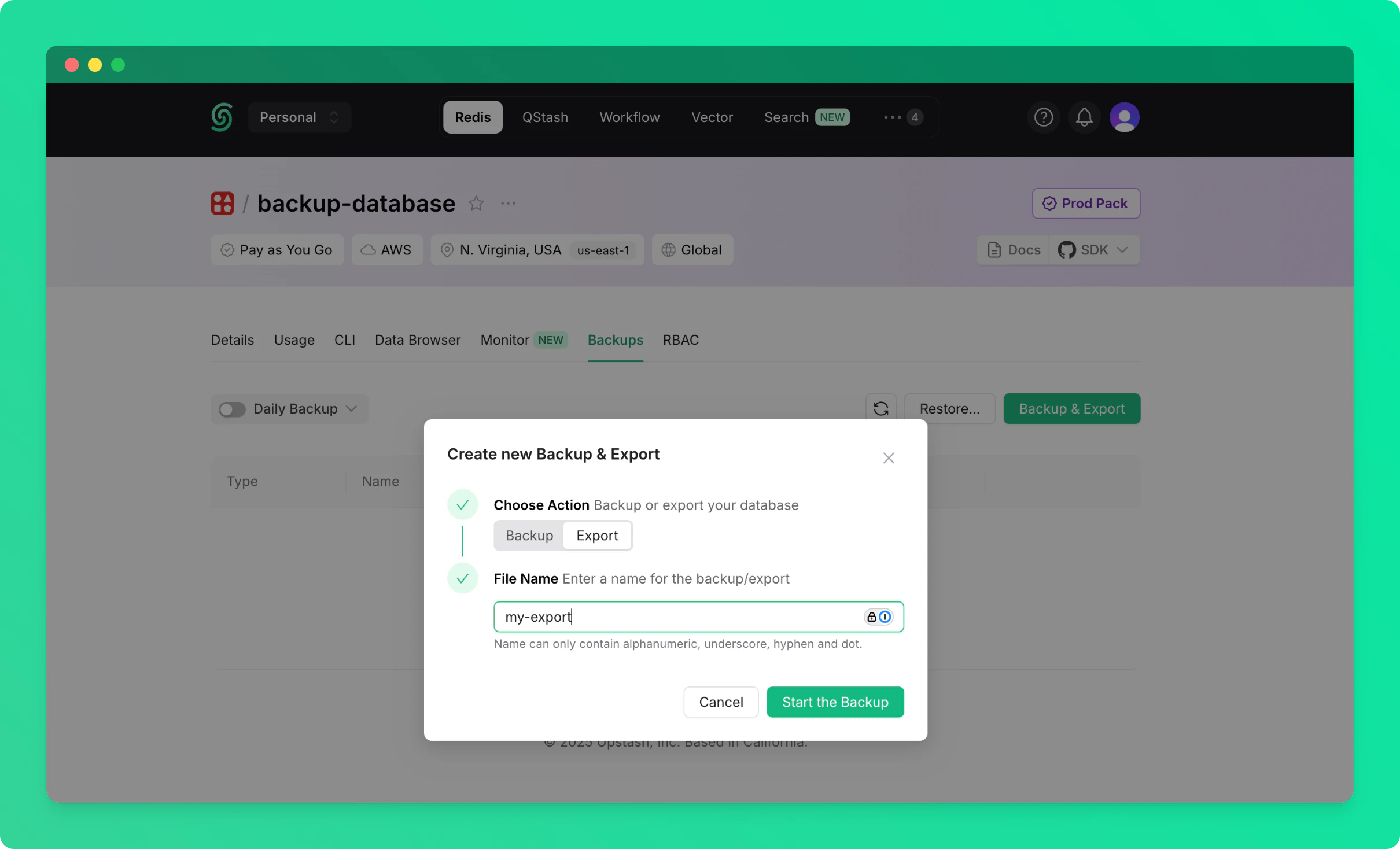
Task: Click the file name input field
Action: 677,617
